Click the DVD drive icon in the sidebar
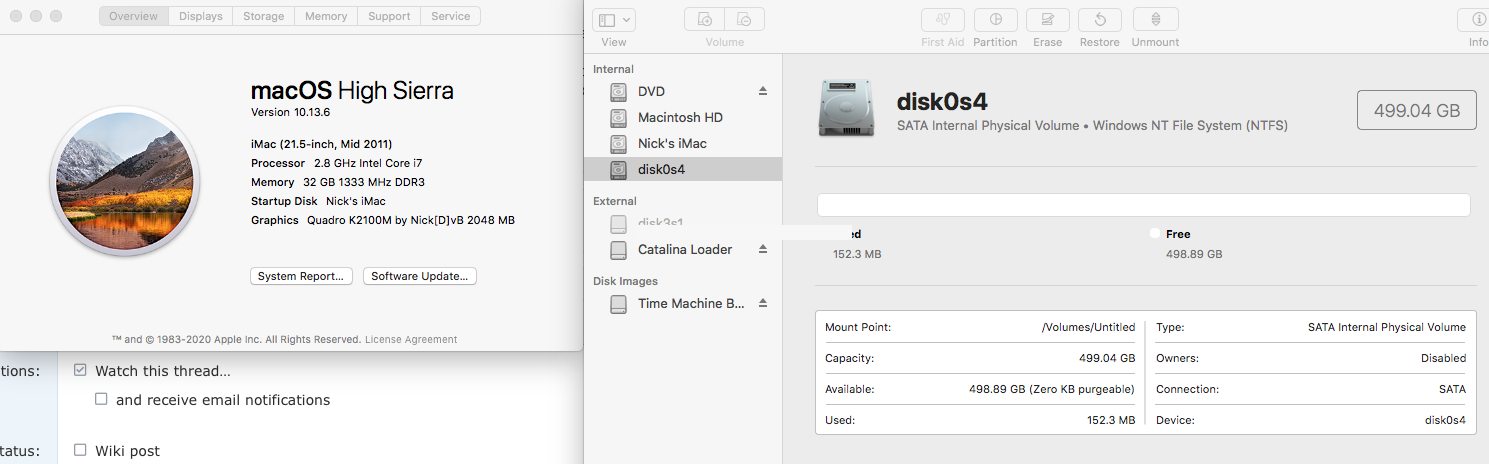 click(619, 91)
